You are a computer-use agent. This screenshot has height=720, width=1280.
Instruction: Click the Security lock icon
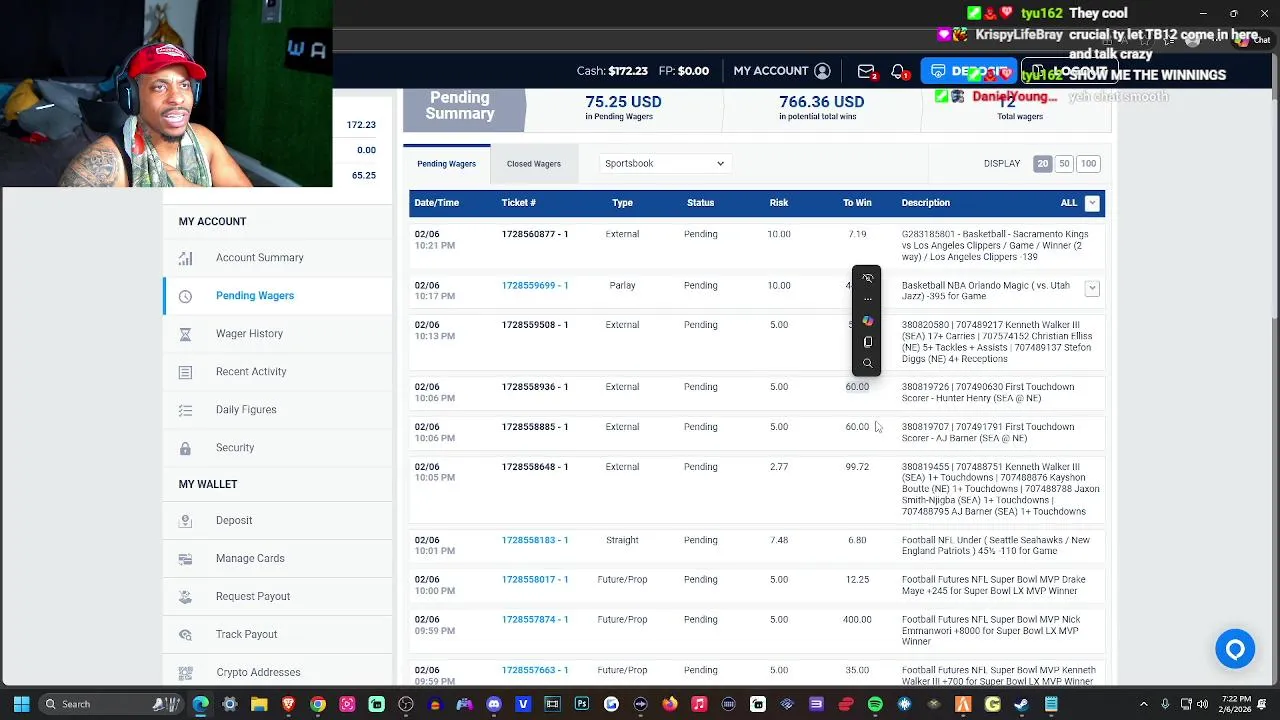(185, 448)
